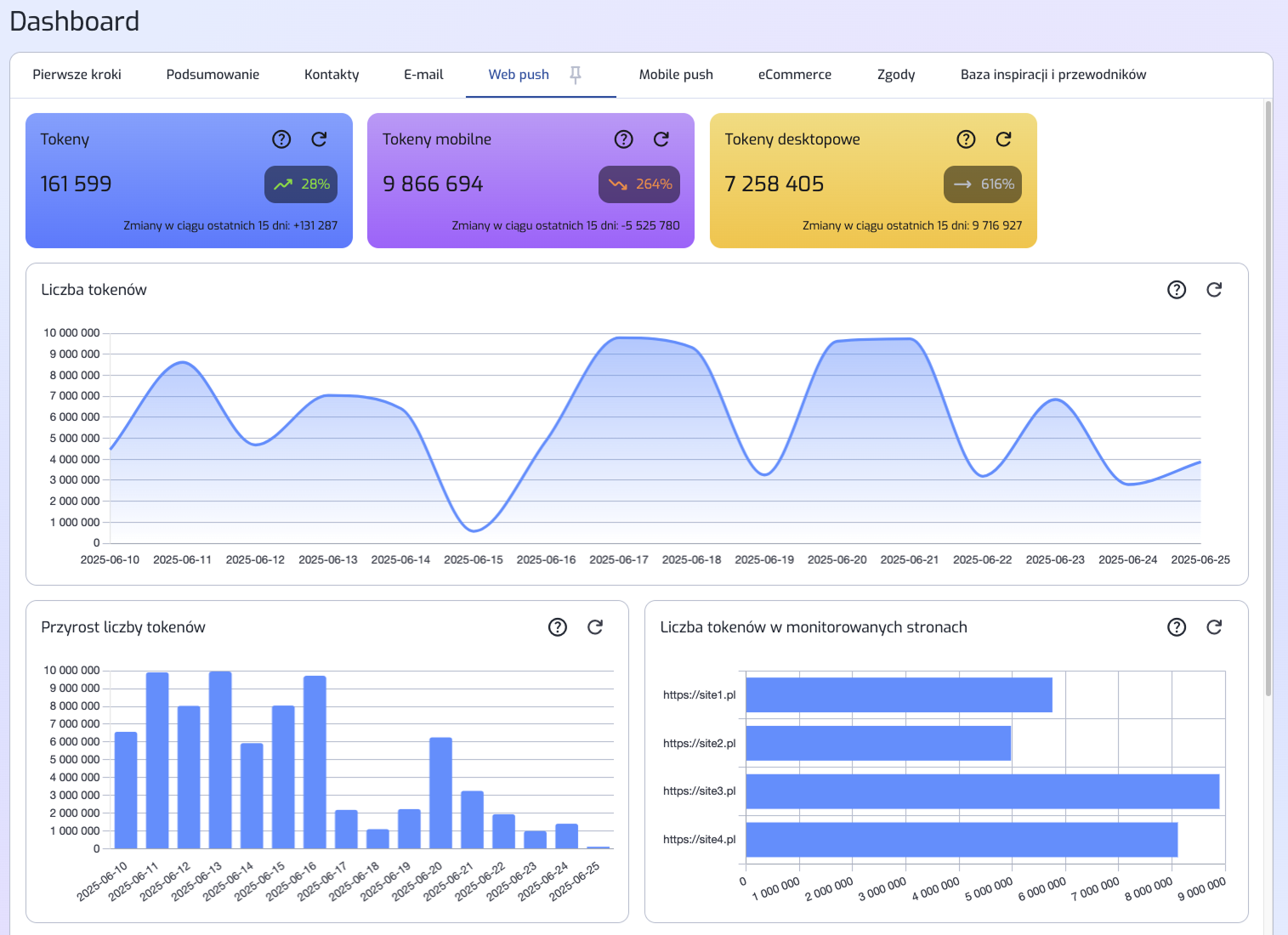Refresh the Tokeny card
Screen dimensions: 1288x935
(x=319, y=139)
